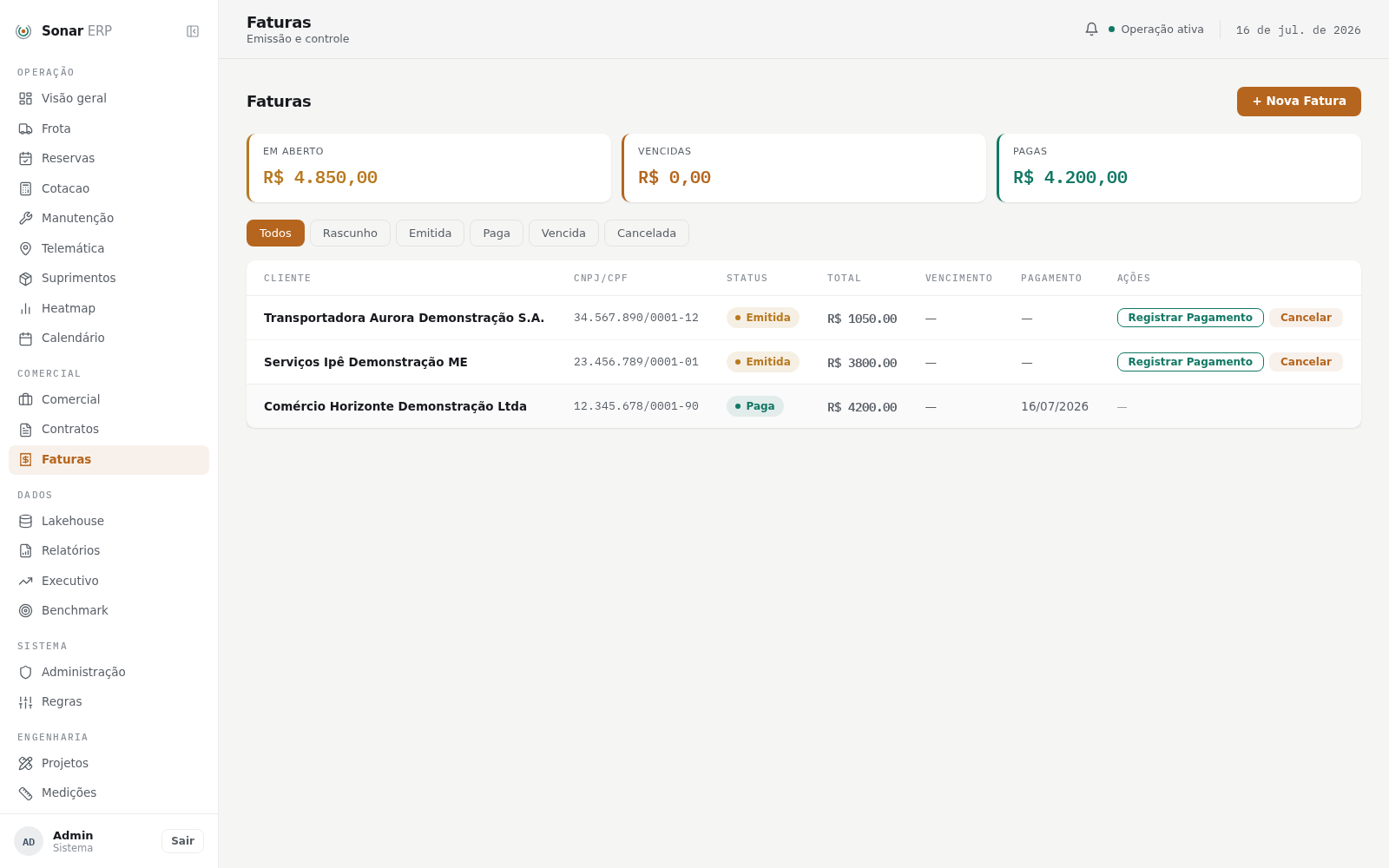The image size is (1389, 868).
Task: Click total R$ 3800.00
Action: (x=862, y=363)
